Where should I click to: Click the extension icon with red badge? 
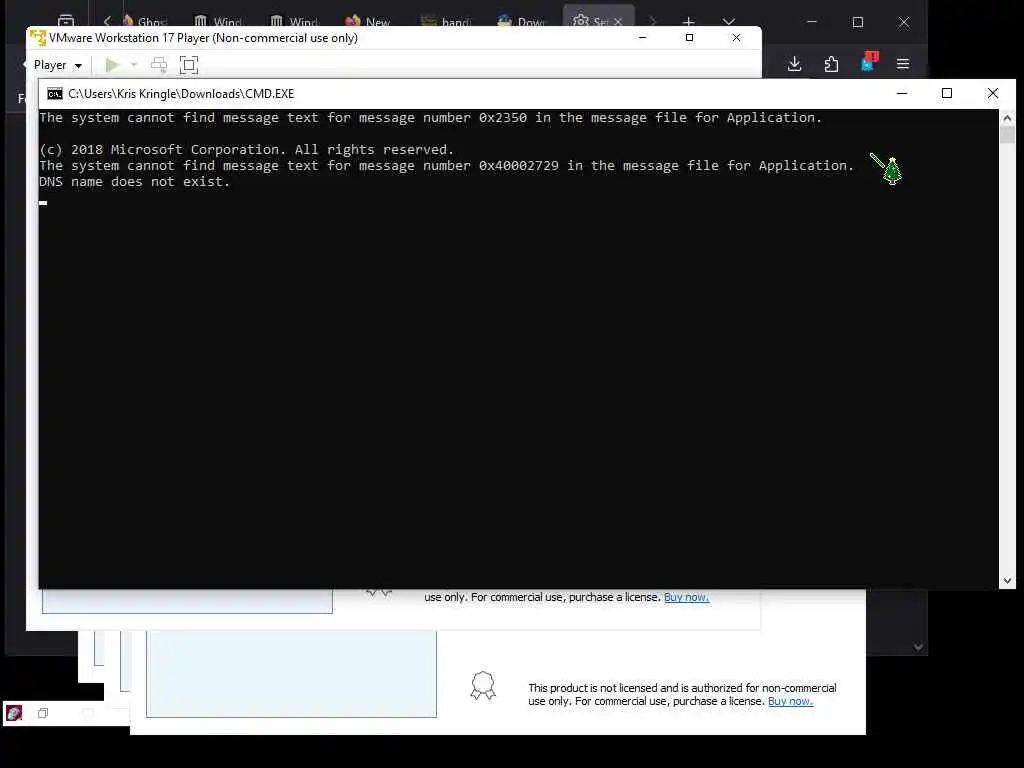pyautogui.click(x=869, y=63)
